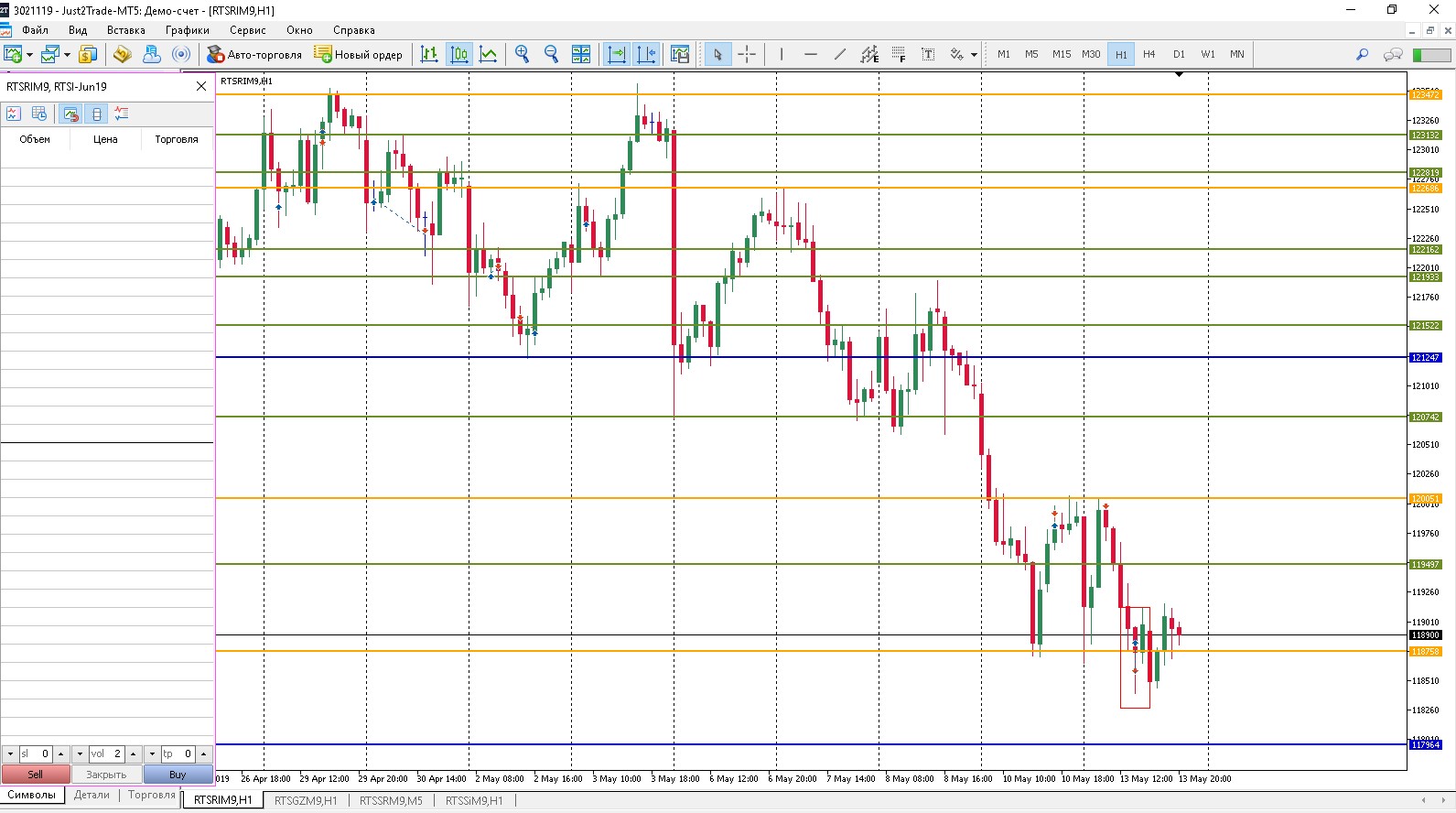
Task: Toggle the Navigator wallet icon
Action: click(122, 54)
